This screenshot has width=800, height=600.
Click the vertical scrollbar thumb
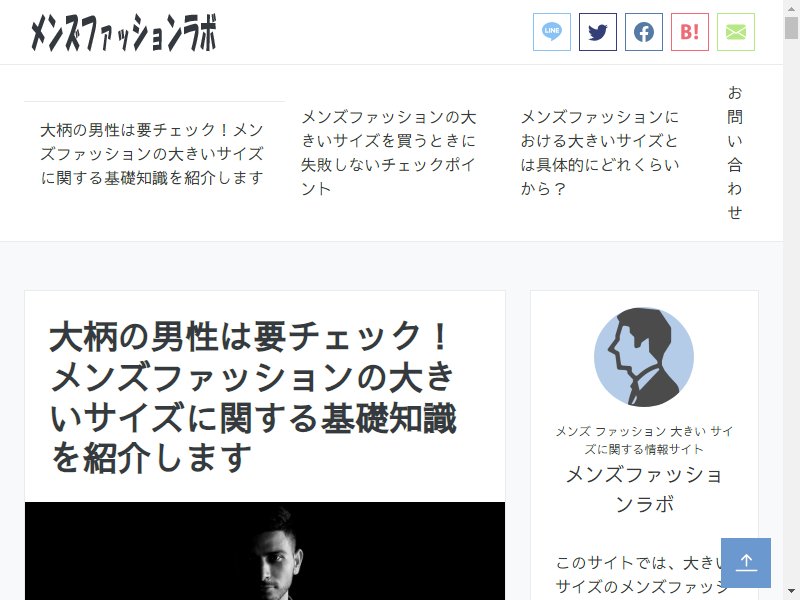[x=791, y=28]
